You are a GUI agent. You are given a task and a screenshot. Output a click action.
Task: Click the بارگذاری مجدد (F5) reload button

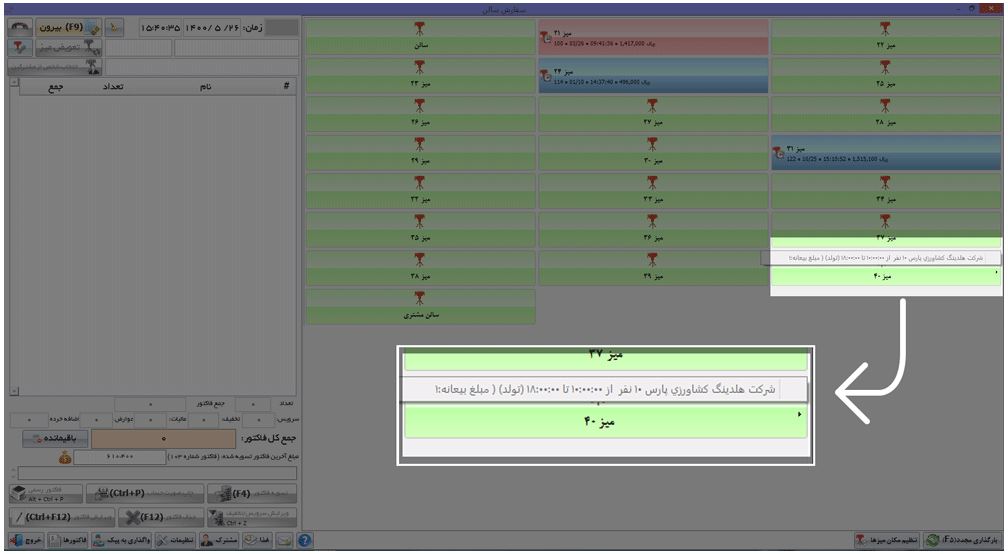click(x=963, y=540)
